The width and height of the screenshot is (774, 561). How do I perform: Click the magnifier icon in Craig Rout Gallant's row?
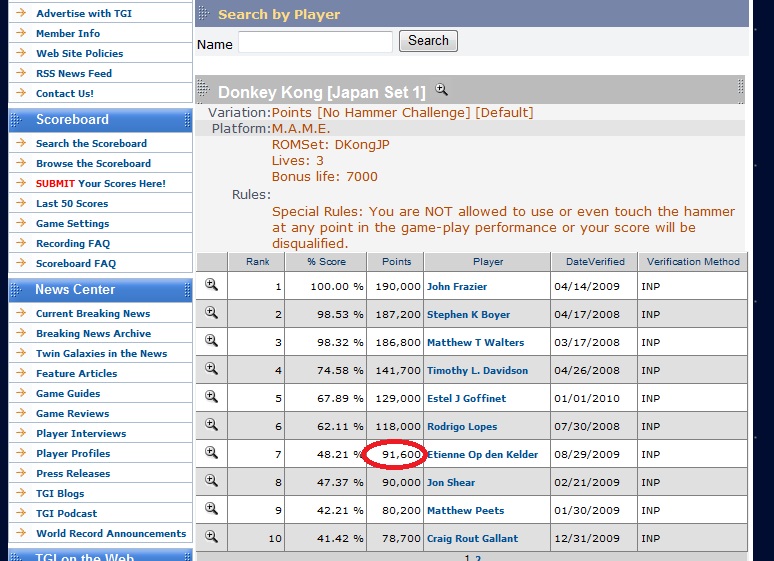[x=211, y=536]
